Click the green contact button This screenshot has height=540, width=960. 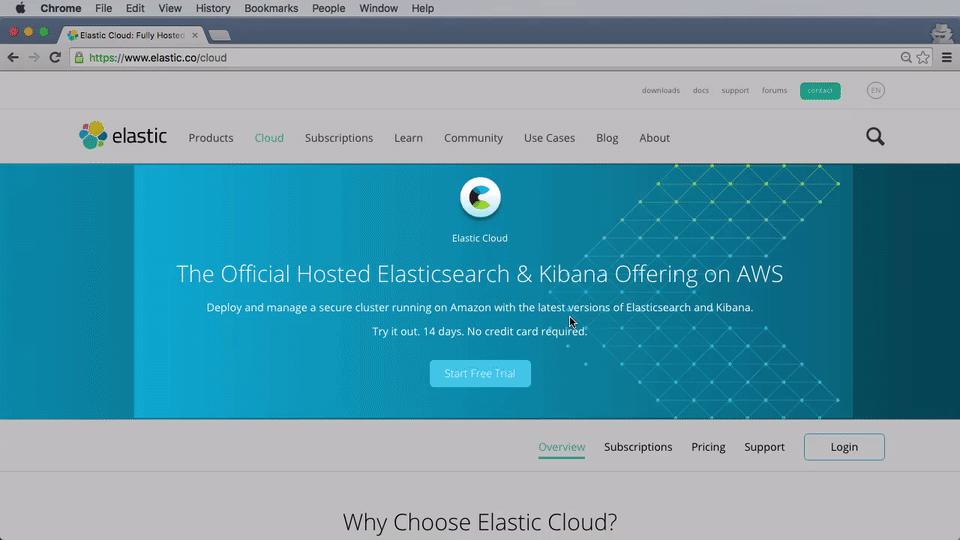(x=820, y=91)
